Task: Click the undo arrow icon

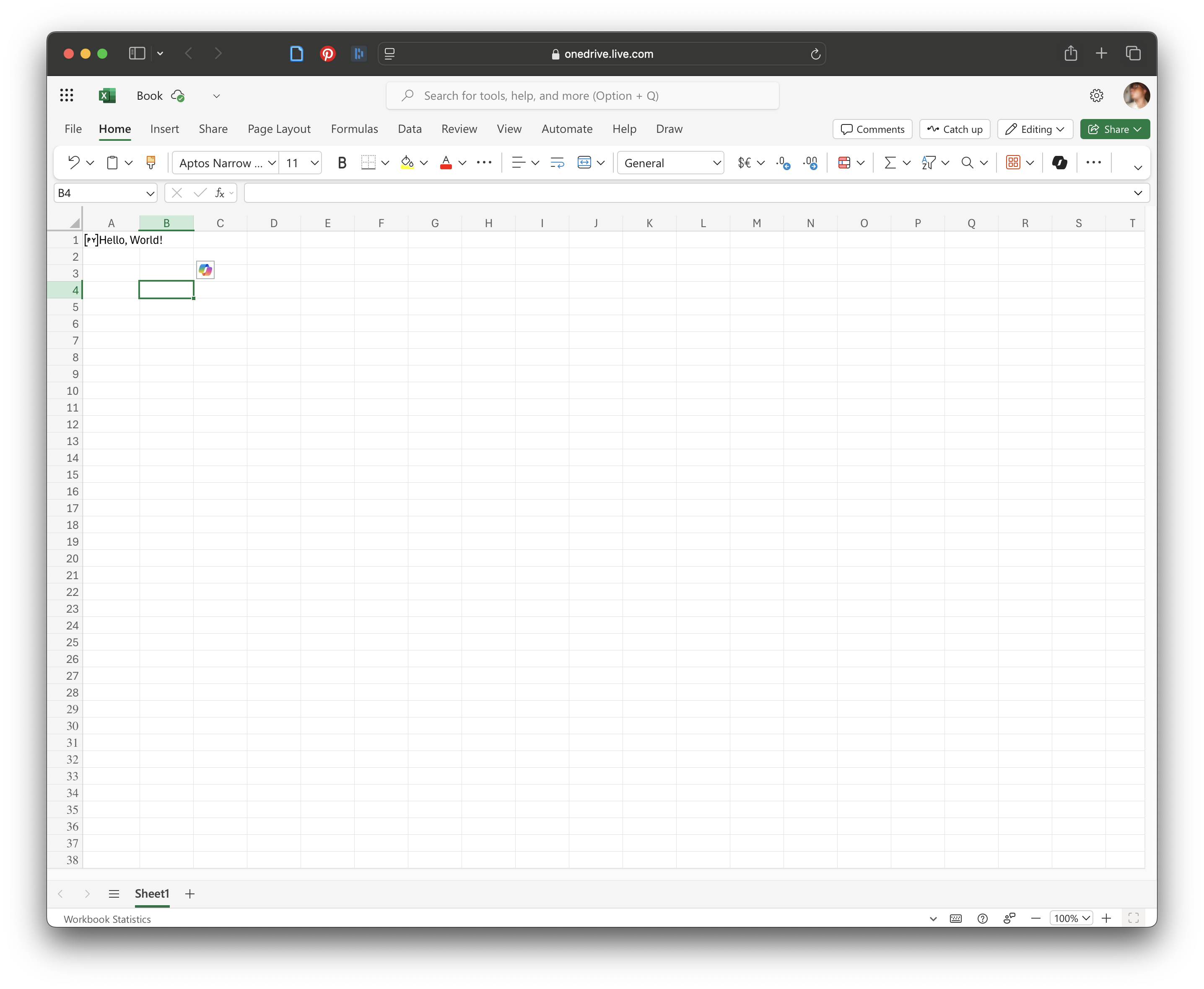Action: (73, 163)
